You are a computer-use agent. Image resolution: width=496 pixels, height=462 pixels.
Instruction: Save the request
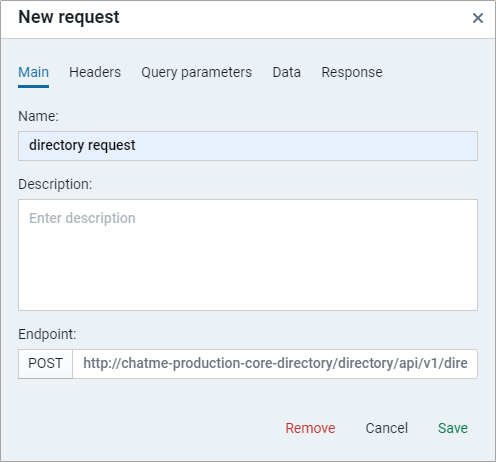point(453,428)
